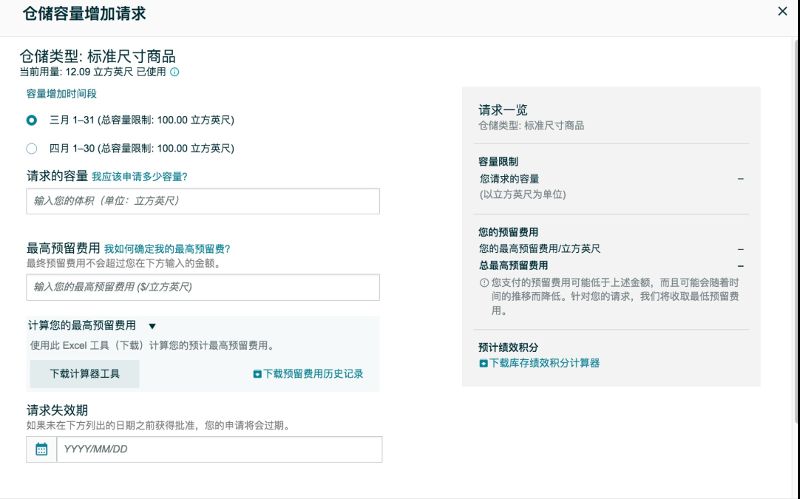Collapse the 计算您的最高预留费用 triangle arrow
Screen dimensions: 800x499
(152, 326)
